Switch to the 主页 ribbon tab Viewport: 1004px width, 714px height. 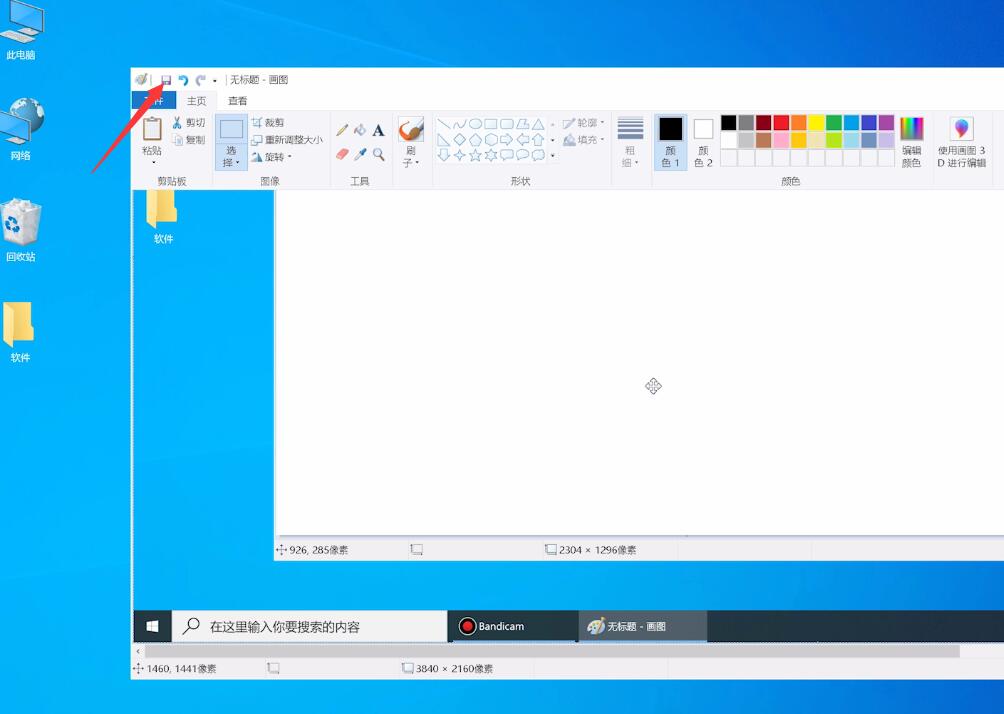pos(197,101)
